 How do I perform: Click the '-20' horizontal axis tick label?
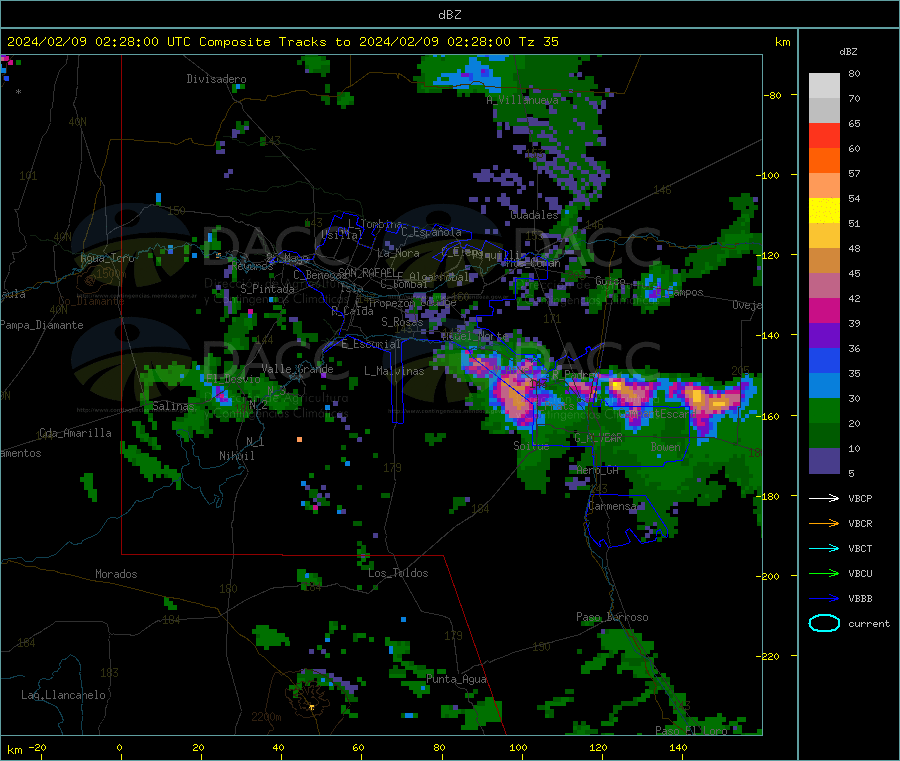click(x=37, y=747)
